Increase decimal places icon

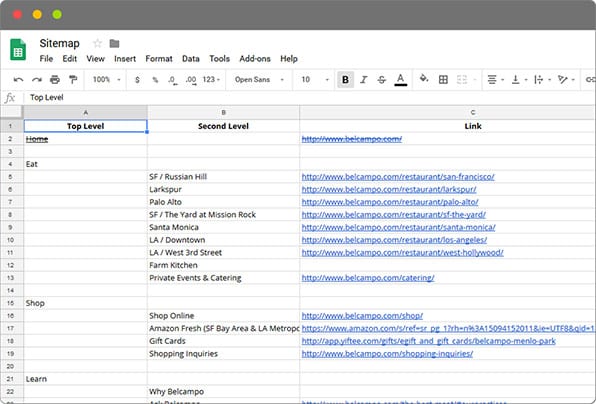(191, 80)
